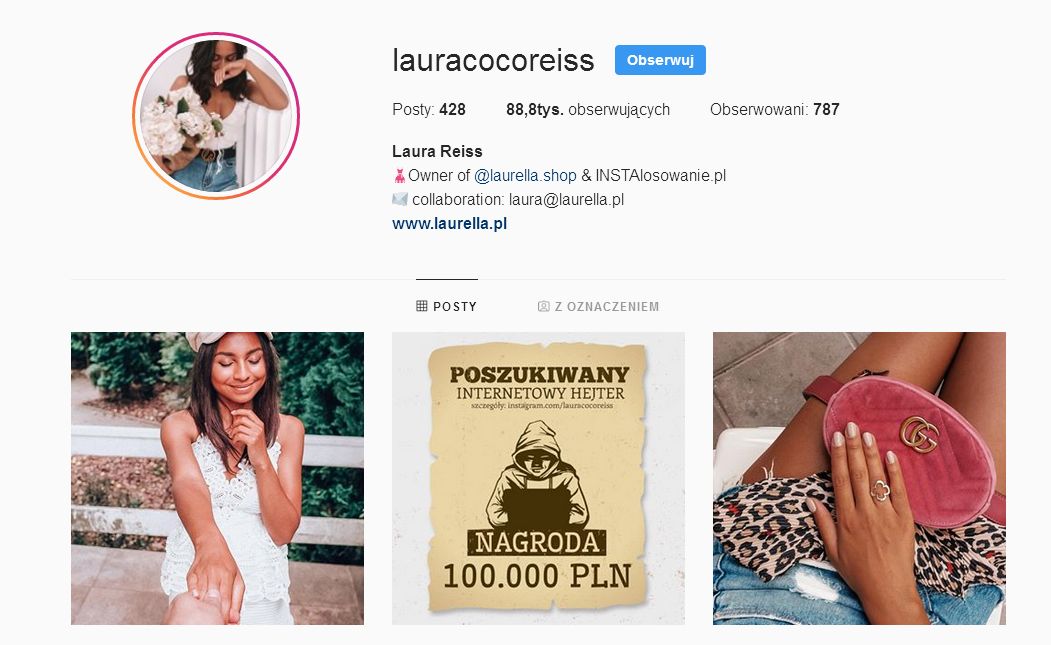
Task: Click the INSTAlosowanie.pl text in bio
Action: (661, 176)
